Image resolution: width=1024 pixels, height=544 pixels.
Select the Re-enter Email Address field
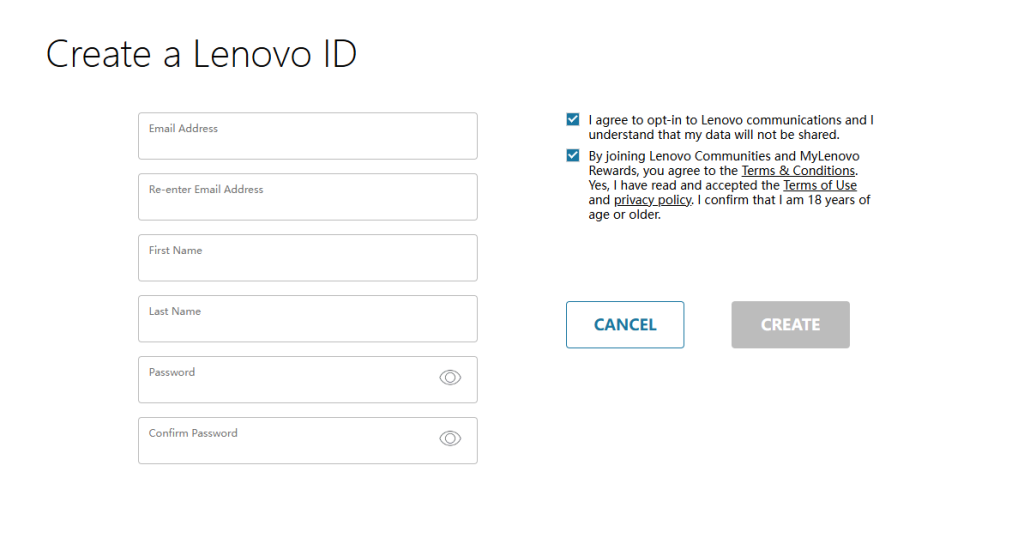(x=308, y=197)
